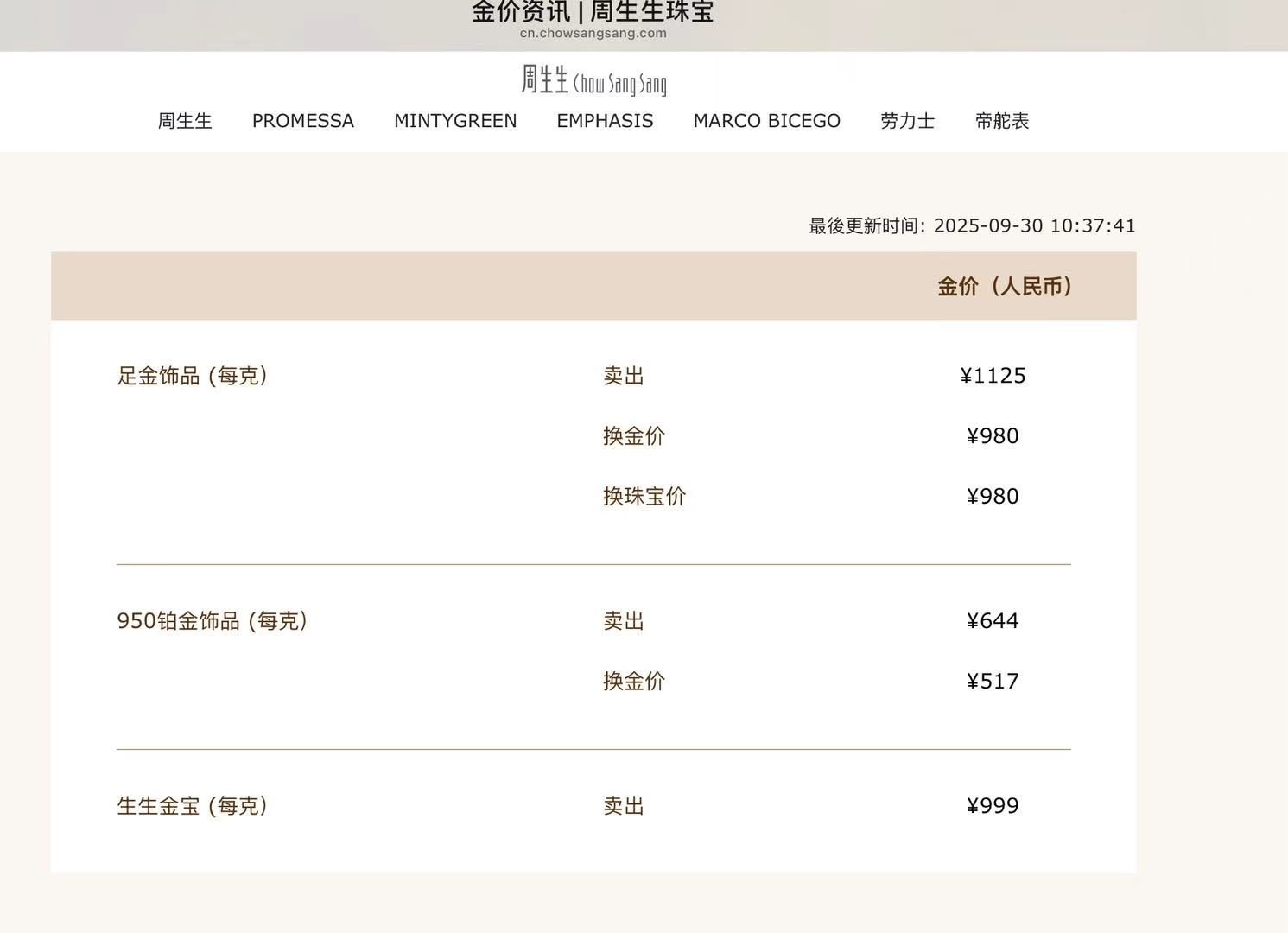Click the page title 金价资讯 | 周生生珠宝
Viewport: 1288px width, 933px height.
(x=593, y=11)
